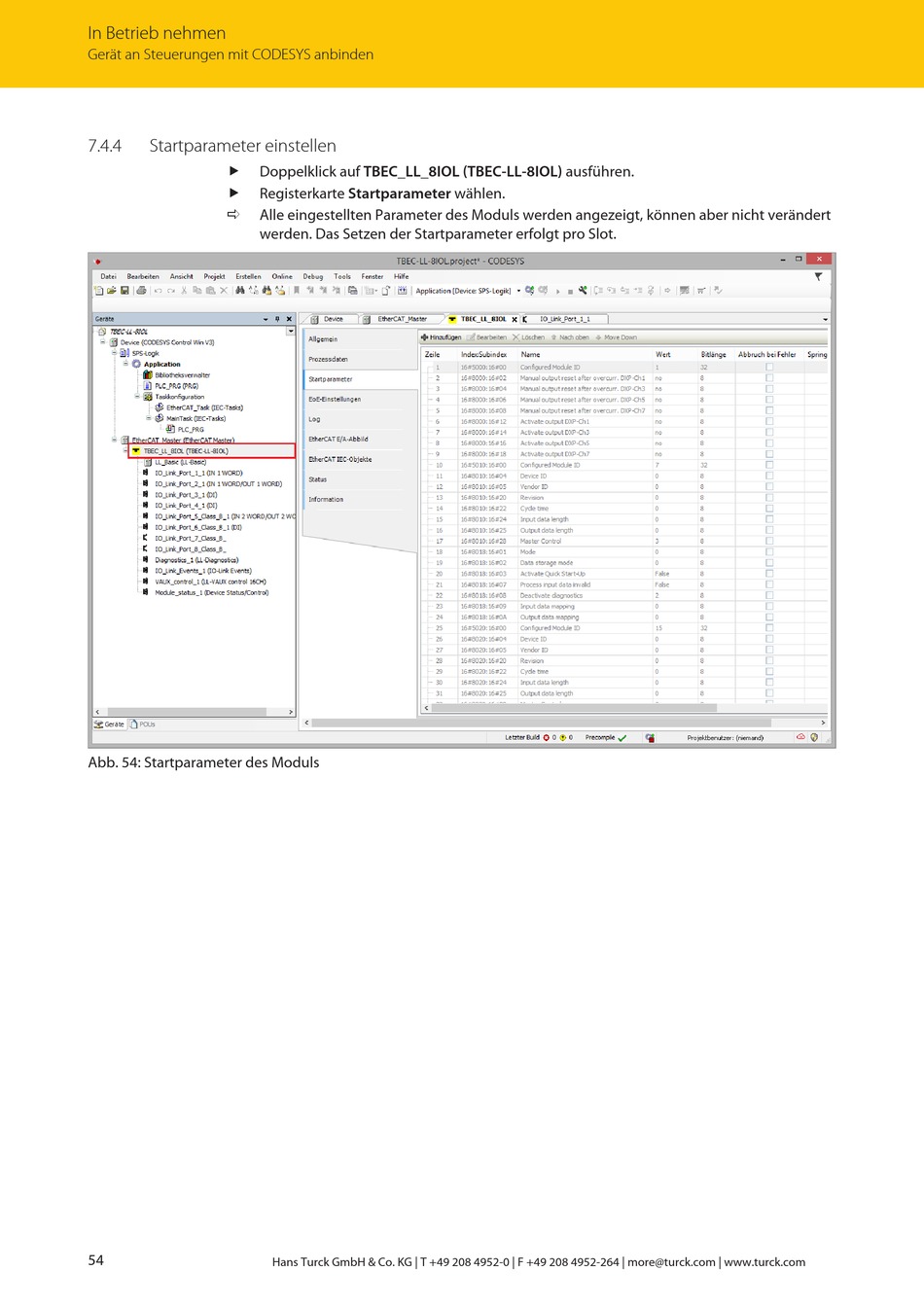Open the Geräte panel dropdown arrow
Viewport: 924px width, 1306px height.
tap(266, 319)
